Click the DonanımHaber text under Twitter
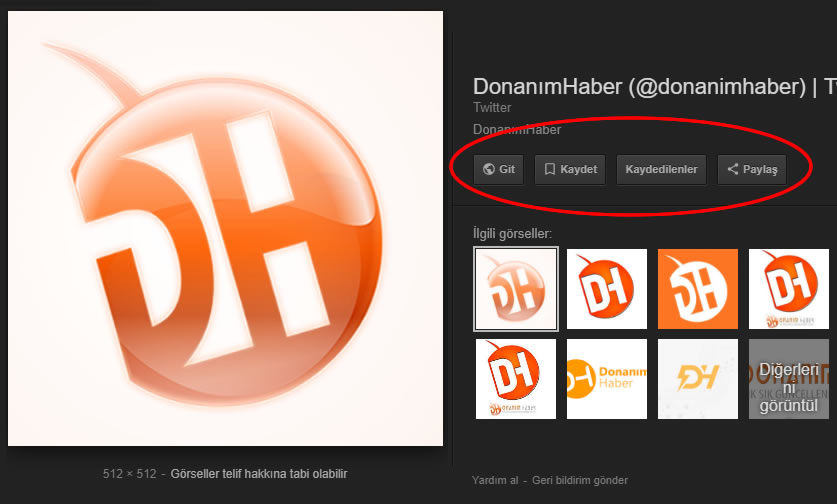The height and width of the screenshot is (504, 837). 517,129
